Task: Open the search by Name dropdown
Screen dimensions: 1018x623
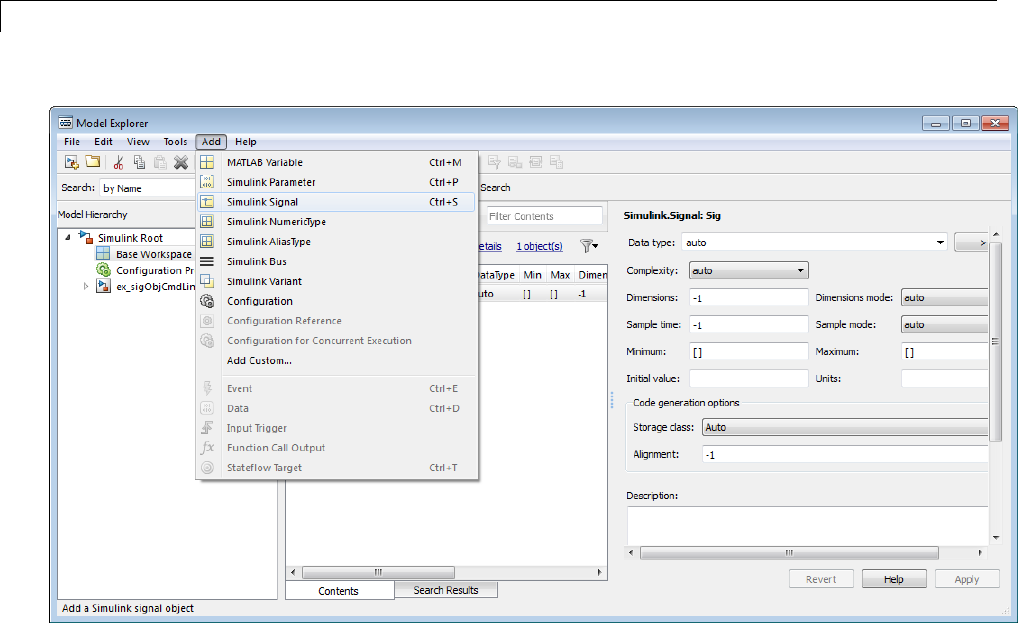Action: 148,188
